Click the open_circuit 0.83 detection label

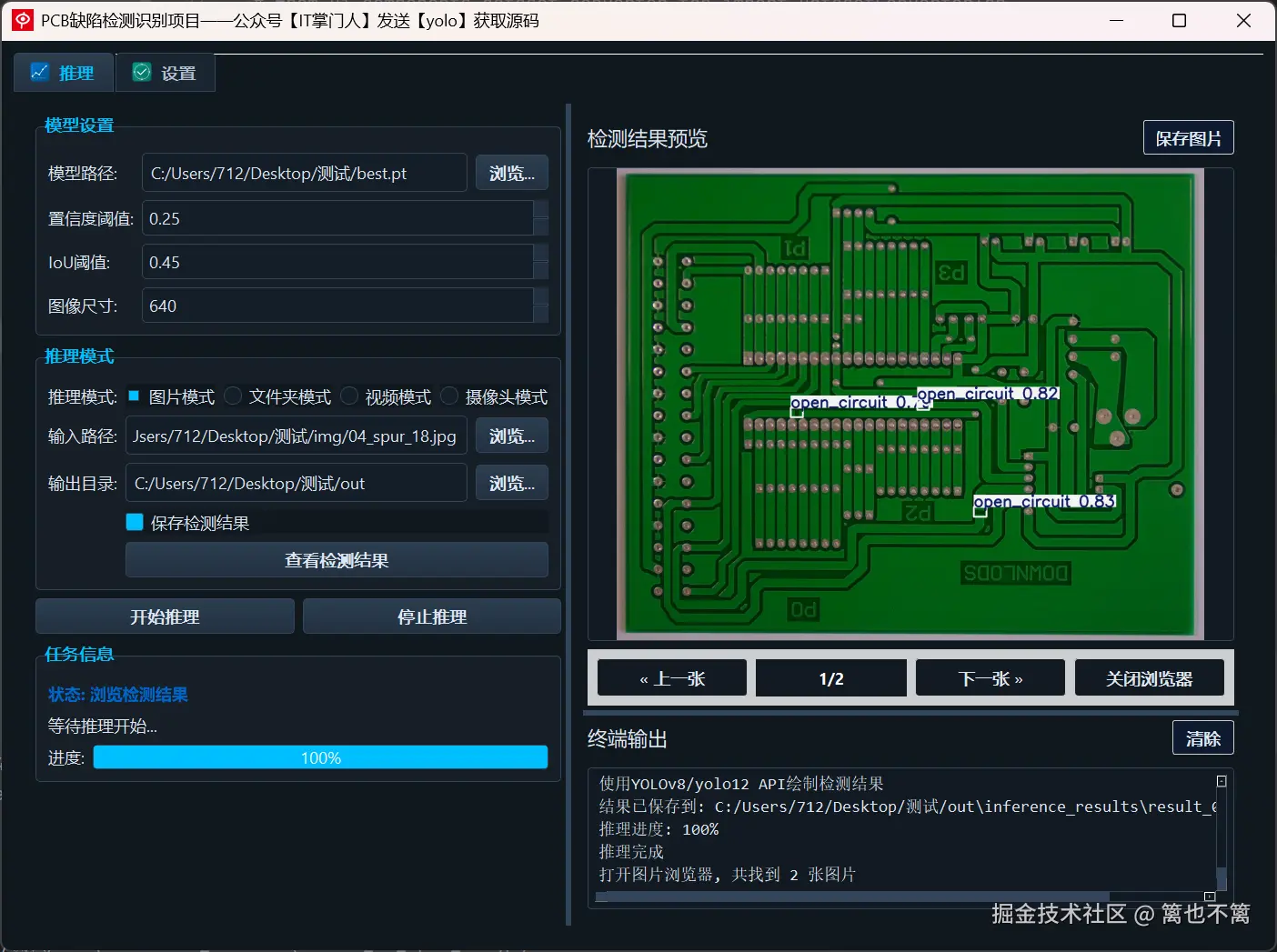(1044, 501)
